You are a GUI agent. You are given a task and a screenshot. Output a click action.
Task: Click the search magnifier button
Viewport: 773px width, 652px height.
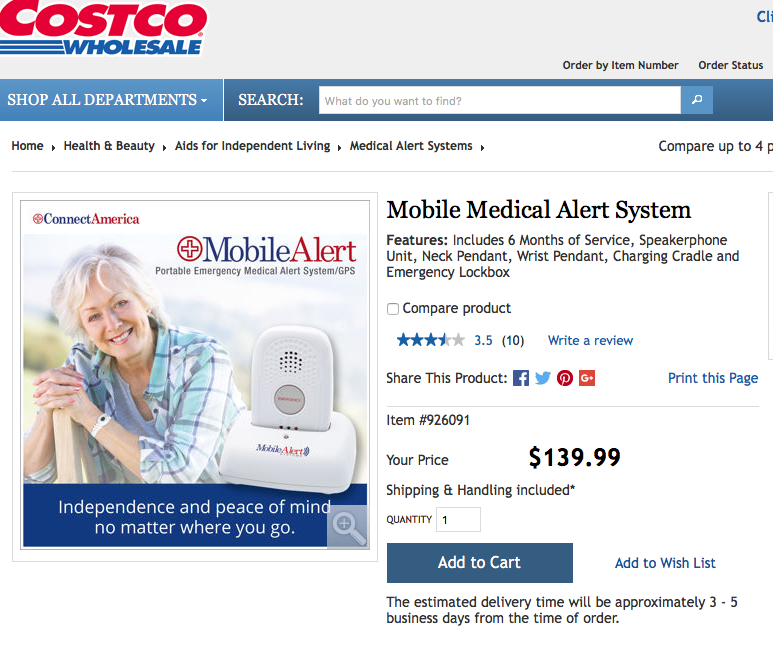pos(696,100)
